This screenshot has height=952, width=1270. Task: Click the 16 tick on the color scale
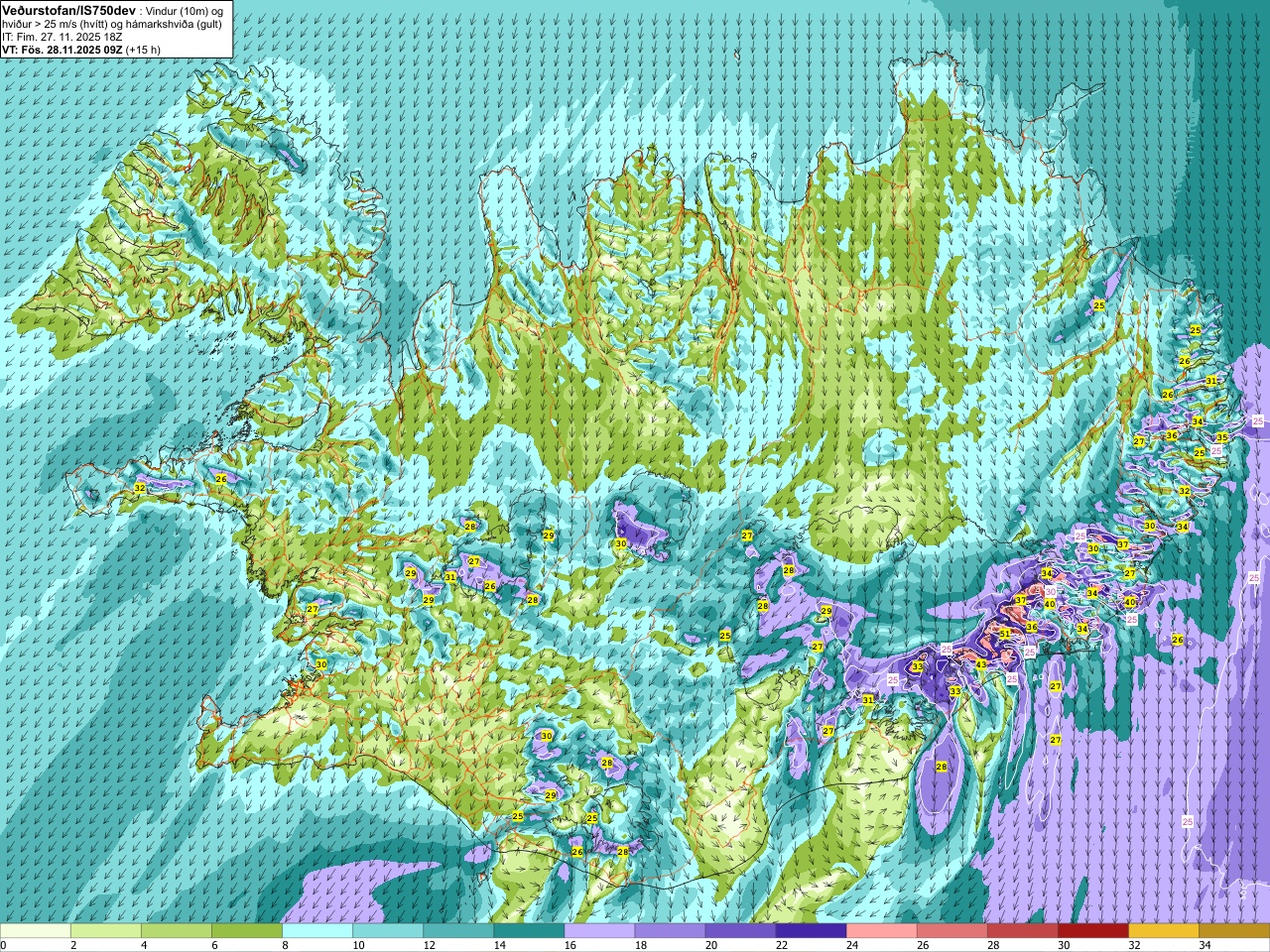570,945
